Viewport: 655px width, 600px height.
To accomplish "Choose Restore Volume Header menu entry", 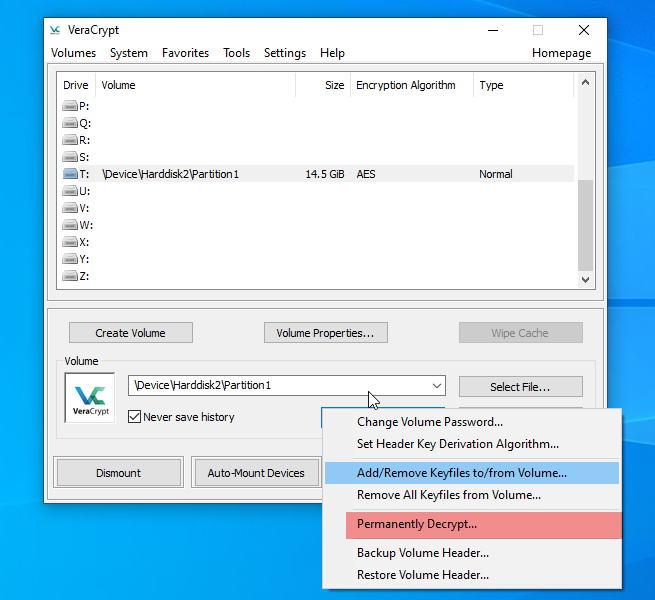I will (472, 575).
